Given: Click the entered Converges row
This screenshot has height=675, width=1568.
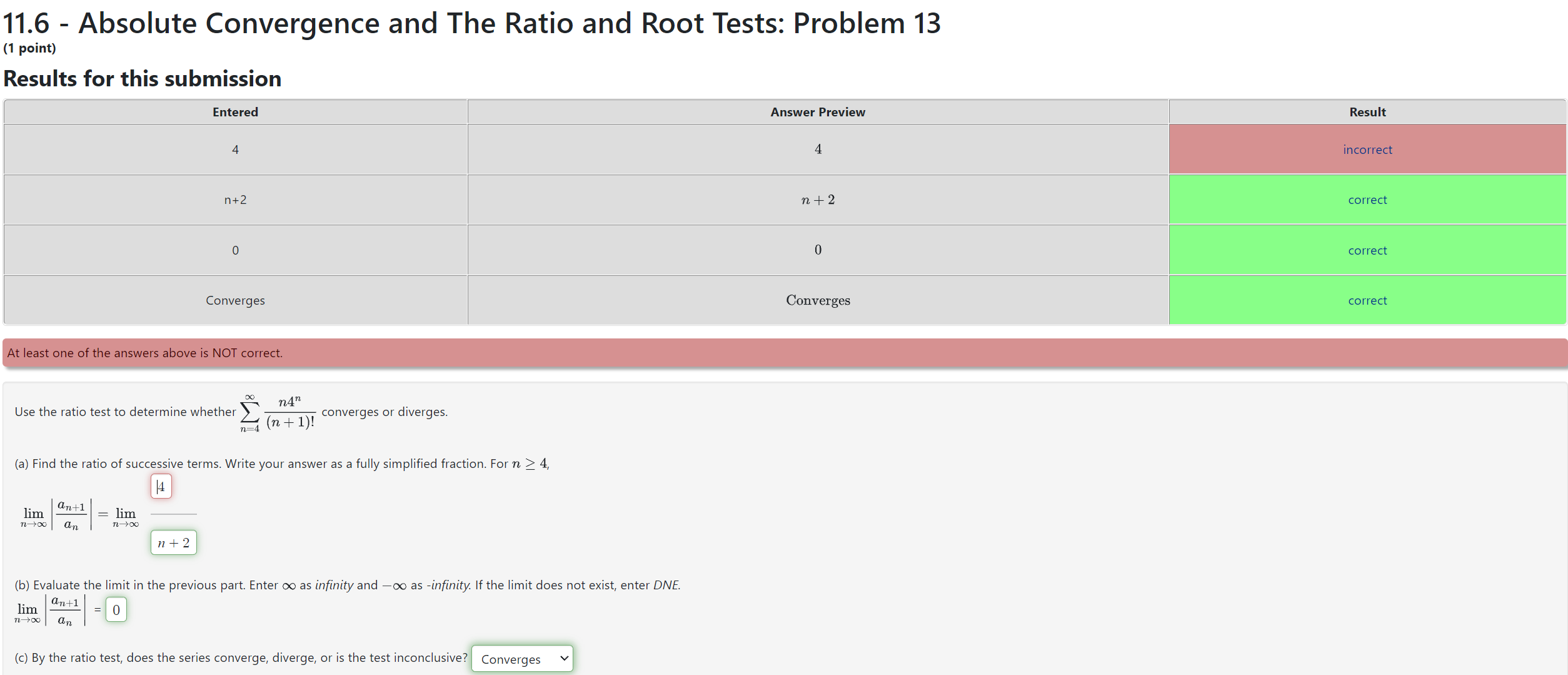Looking at the screenshot, I should point(235,300).
